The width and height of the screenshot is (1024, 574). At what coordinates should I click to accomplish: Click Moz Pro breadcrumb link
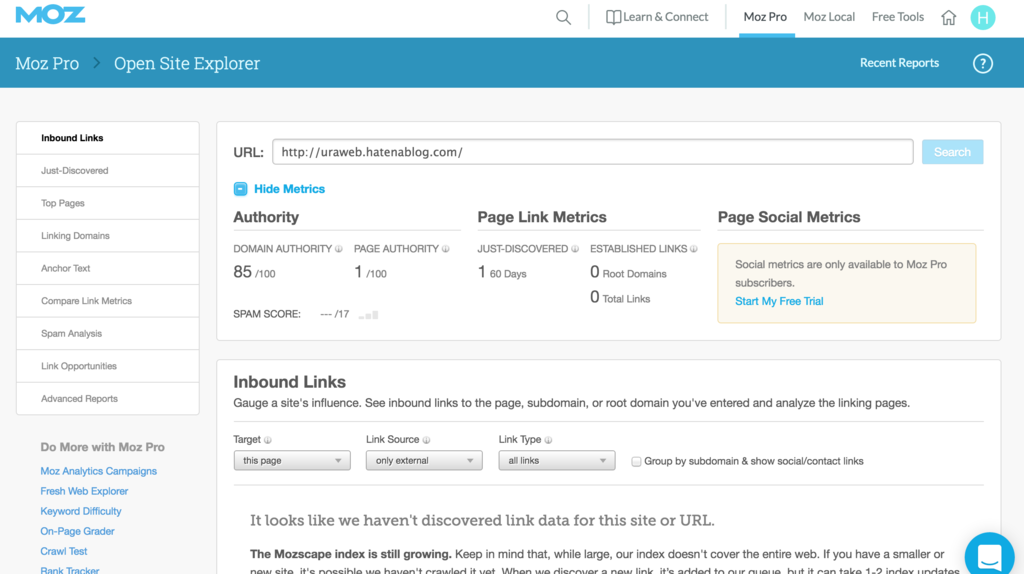click(x=47, y=63)
